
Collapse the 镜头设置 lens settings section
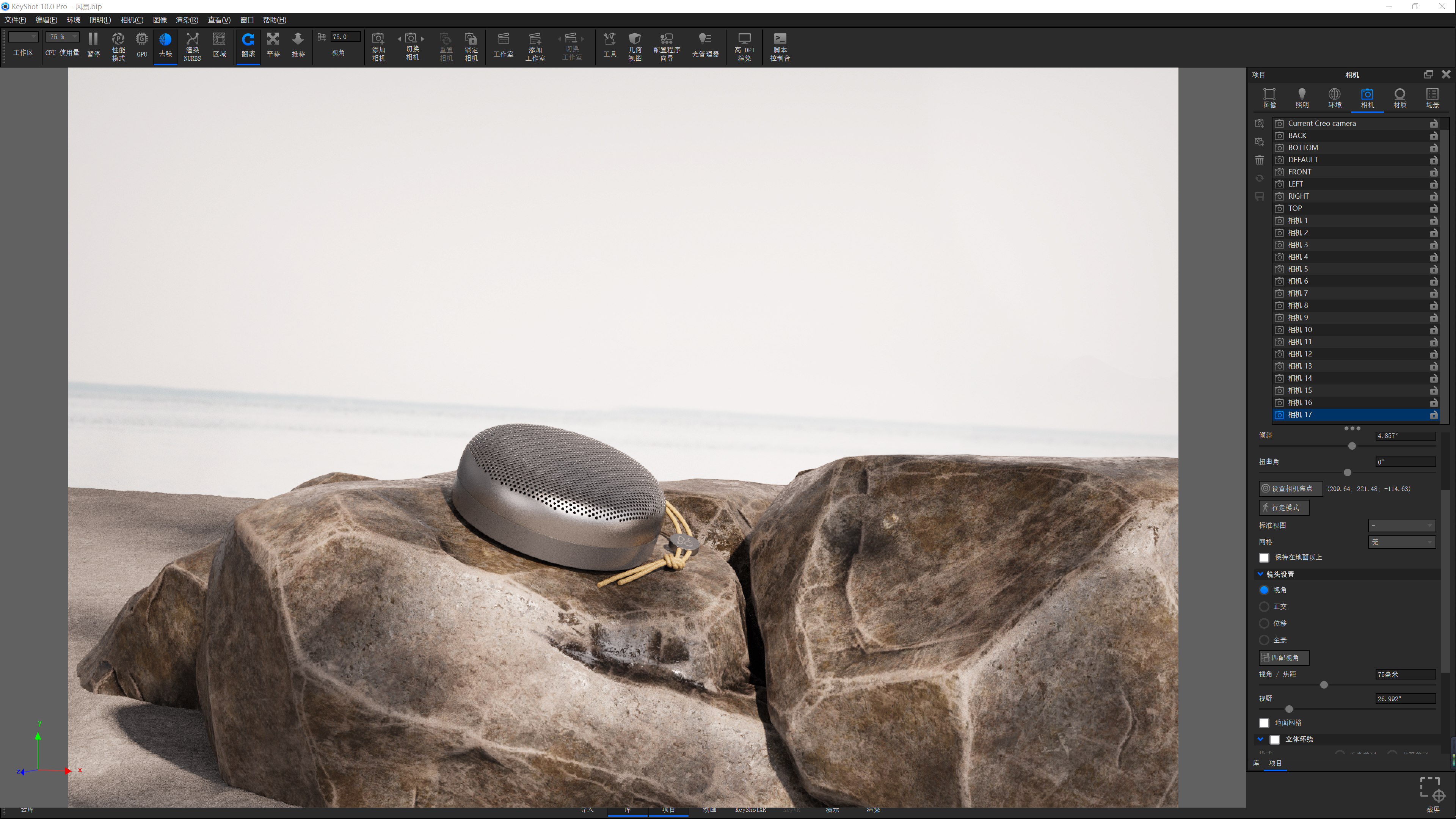pyautogui.click(x=1260, y=574)
